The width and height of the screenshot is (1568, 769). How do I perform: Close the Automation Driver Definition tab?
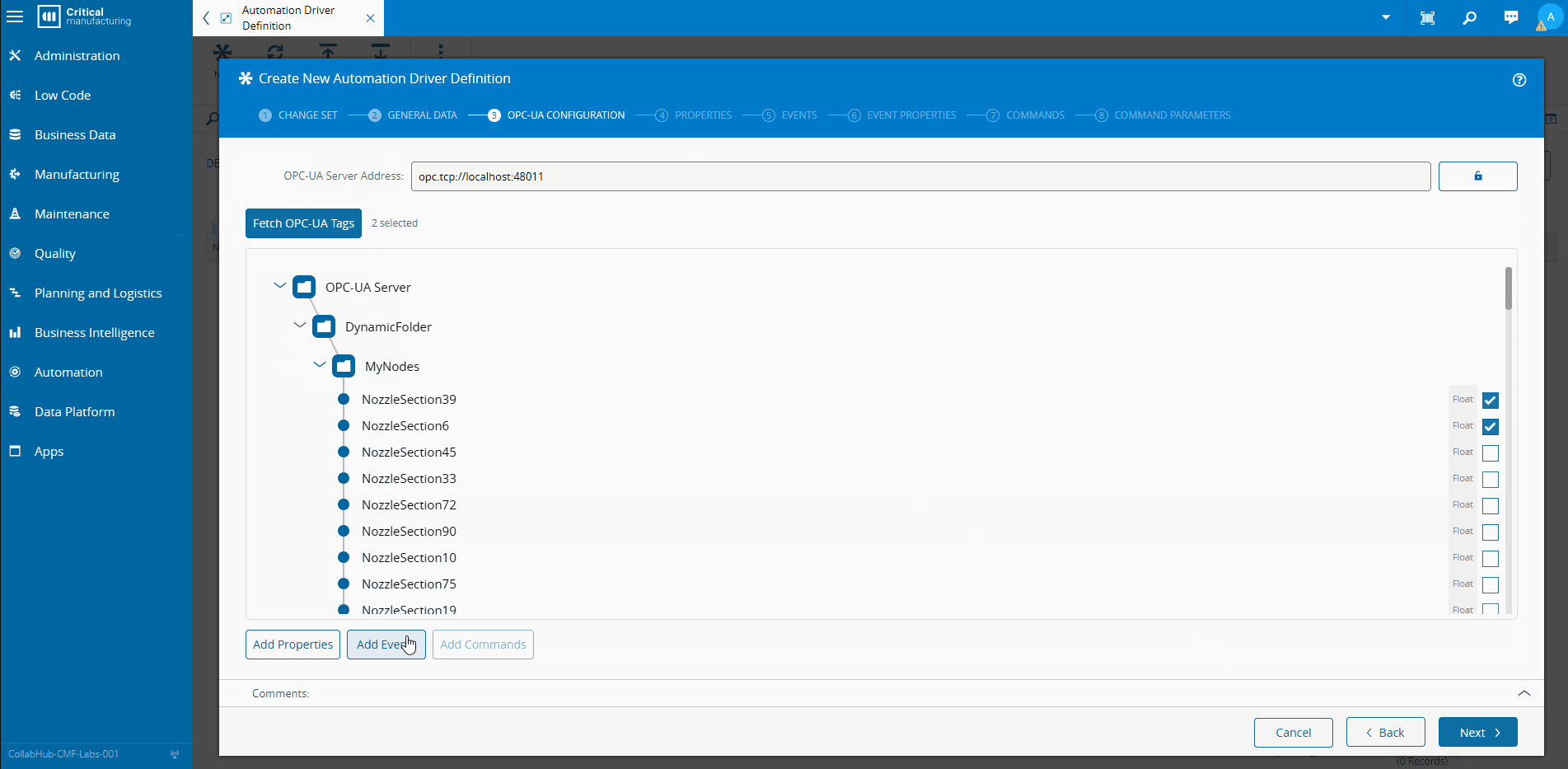370,18
